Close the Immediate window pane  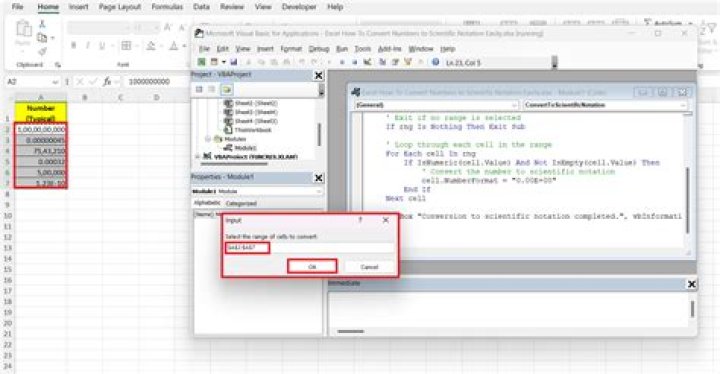pos(691,284)
